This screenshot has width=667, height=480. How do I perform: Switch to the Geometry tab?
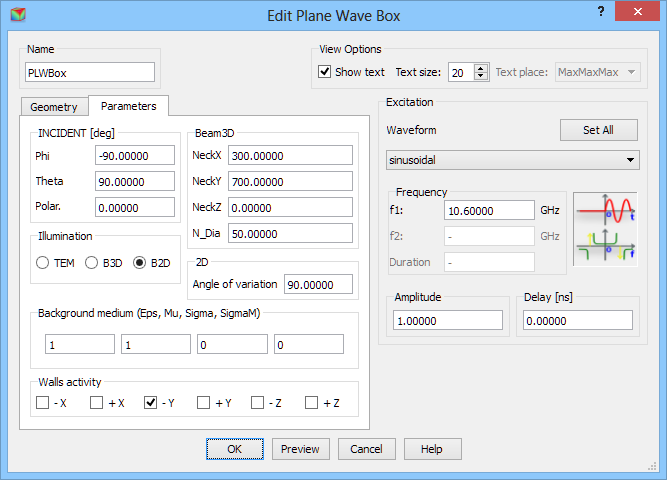[x=54, y=107]
